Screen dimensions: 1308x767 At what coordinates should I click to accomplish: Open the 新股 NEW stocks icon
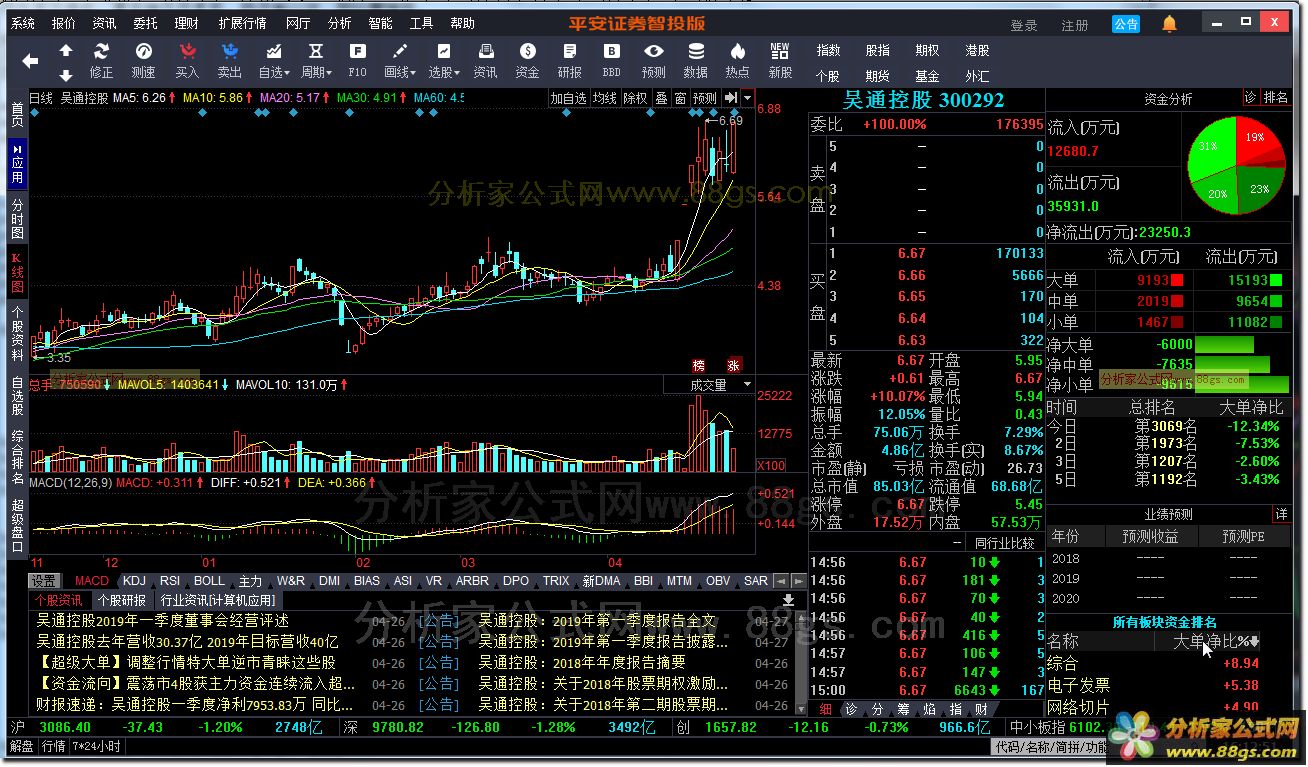780,60
